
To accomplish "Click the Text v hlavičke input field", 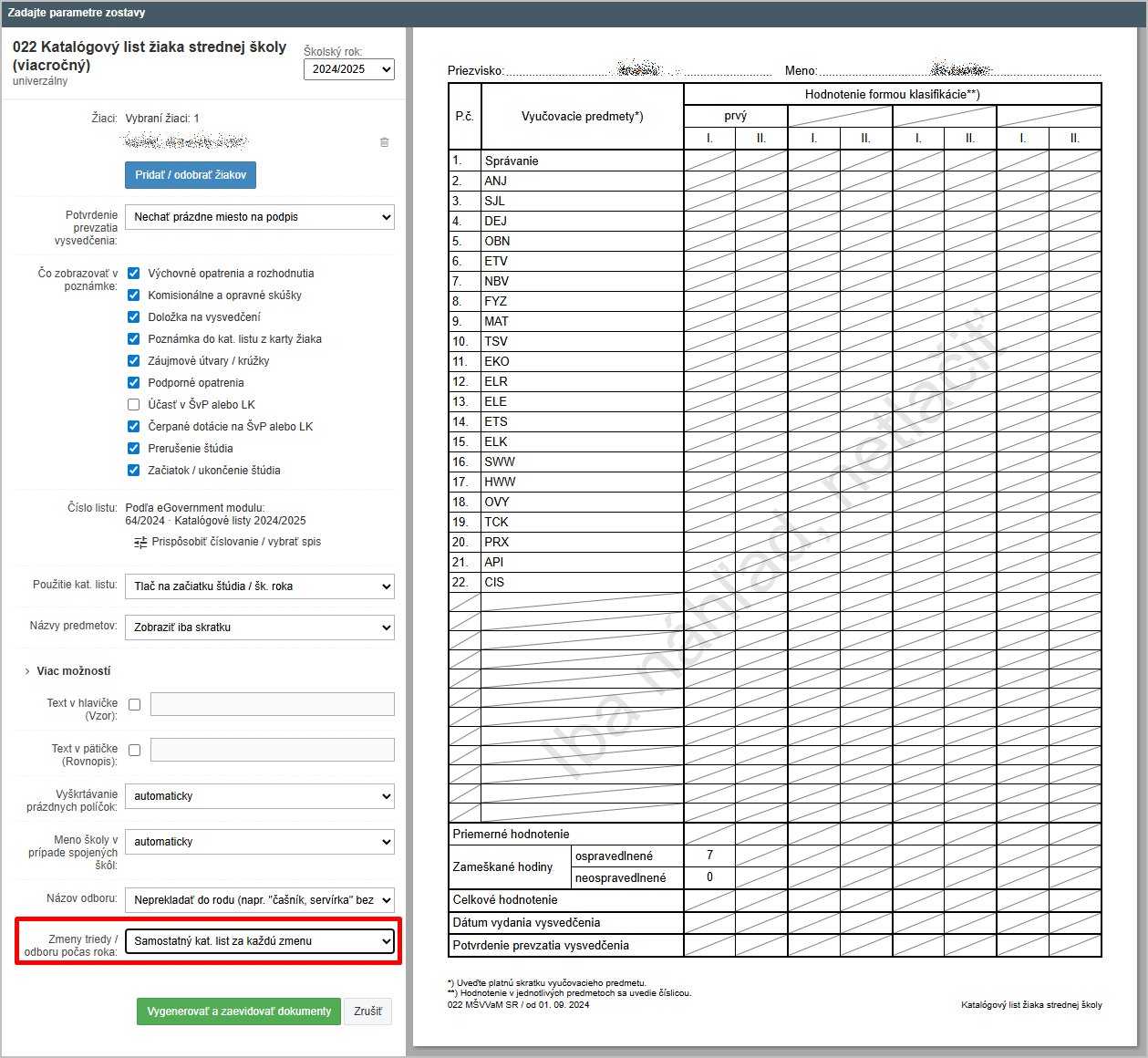I will 273,704.
